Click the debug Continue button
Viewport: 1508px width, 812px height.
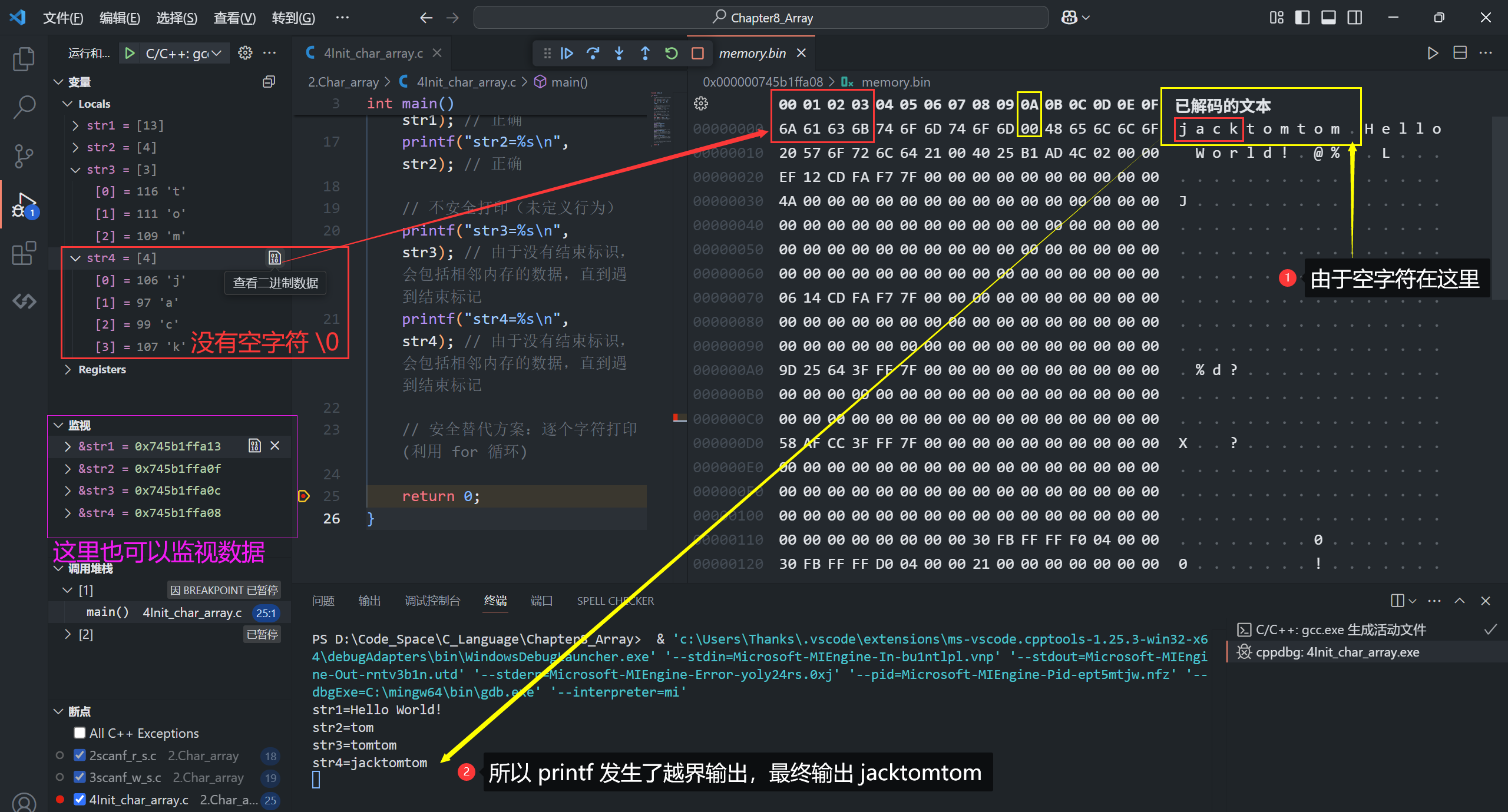(567, 54)
